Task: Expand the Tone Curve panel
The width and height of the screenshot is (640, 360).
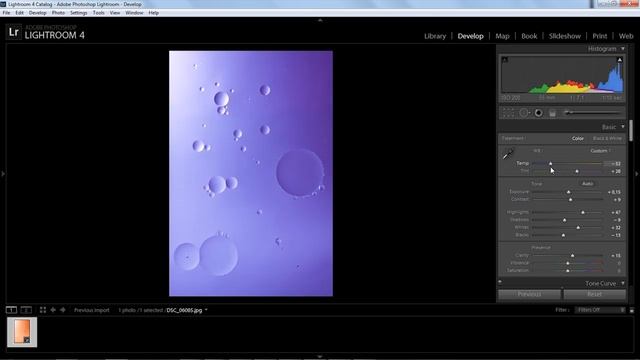Action: click(x=623, y=283)
